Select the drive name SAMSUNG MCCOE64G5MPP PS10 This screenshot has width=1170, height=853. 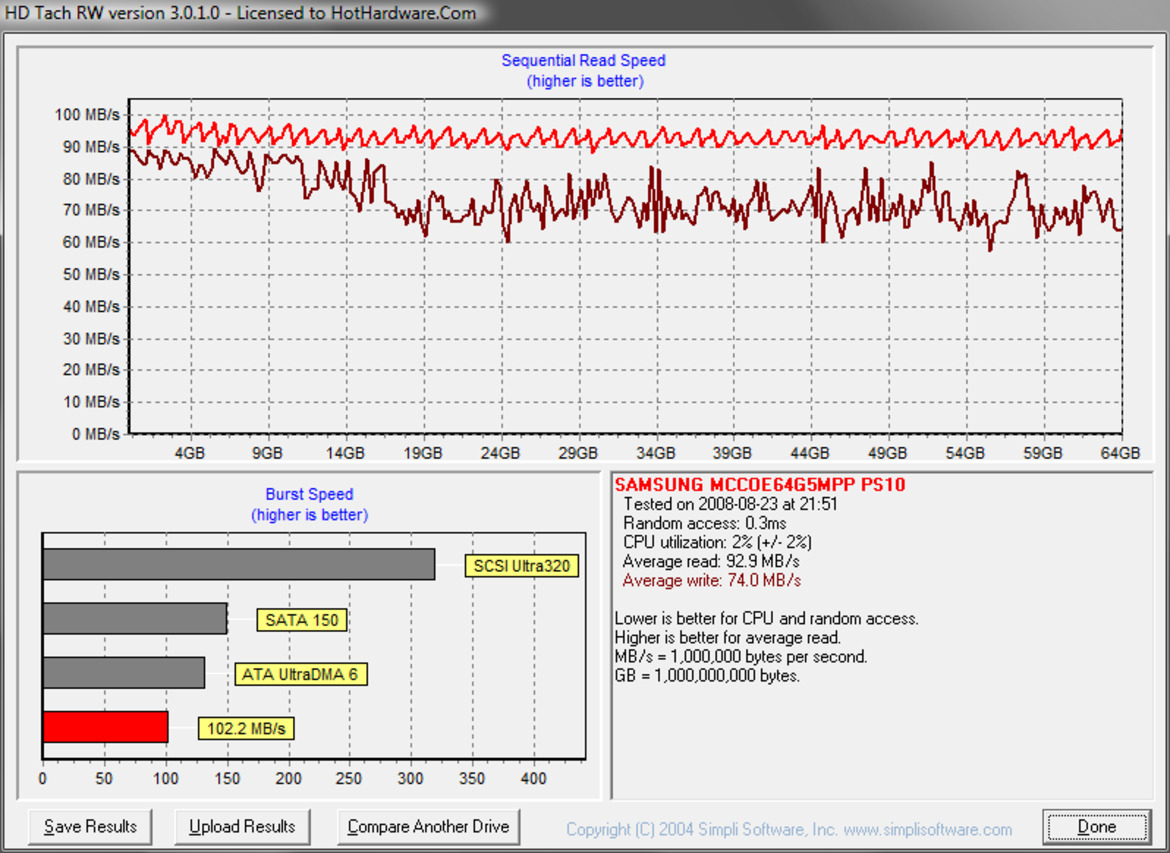click(x=760, y=484)
